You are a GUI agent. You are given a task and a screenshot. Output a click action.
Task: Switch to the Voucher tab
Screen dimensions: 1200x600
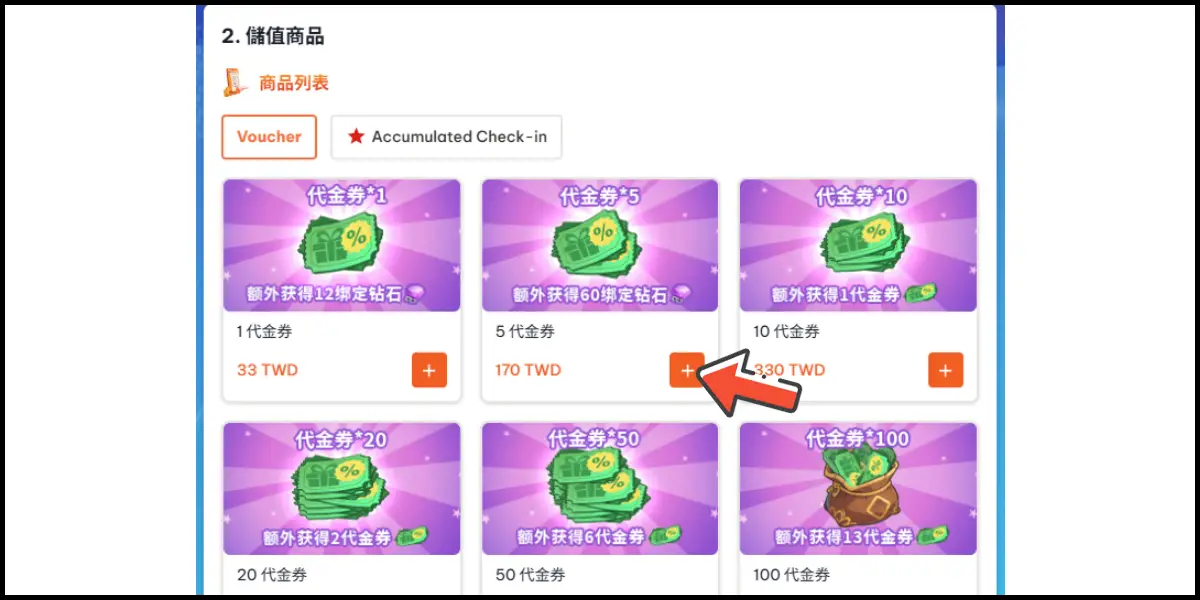[269, 137]
